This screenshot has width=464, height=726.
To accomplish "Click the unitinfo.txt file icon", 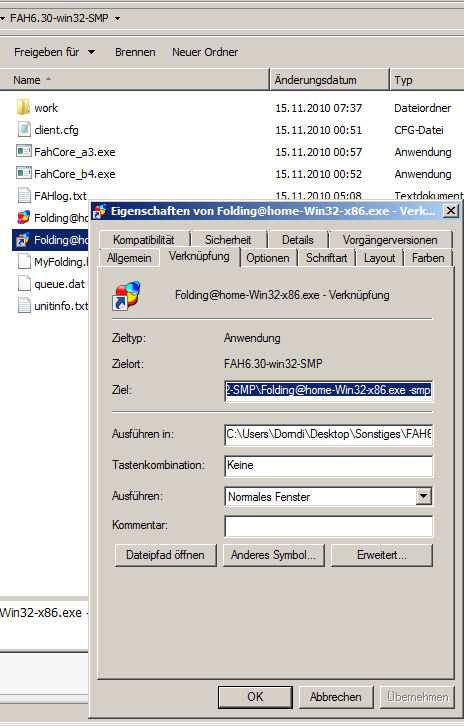I will coord(24,306).
